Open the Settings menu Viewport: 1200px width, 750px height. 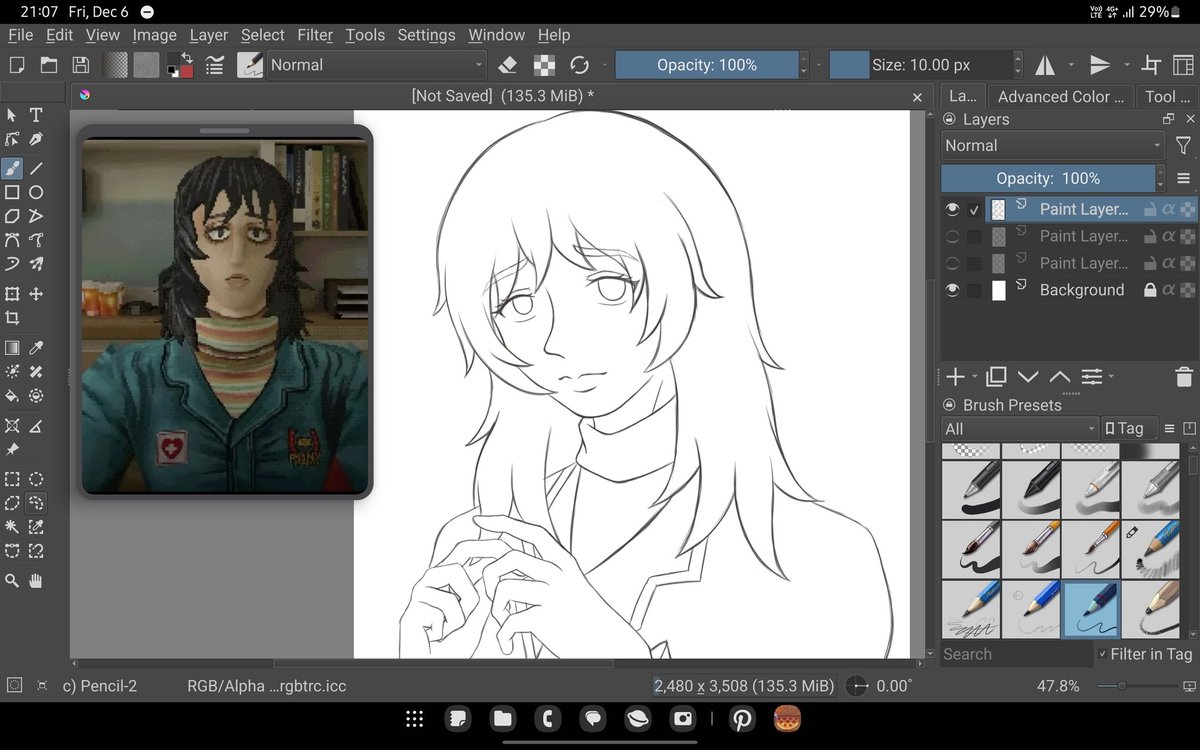click(x=426, y=34)
